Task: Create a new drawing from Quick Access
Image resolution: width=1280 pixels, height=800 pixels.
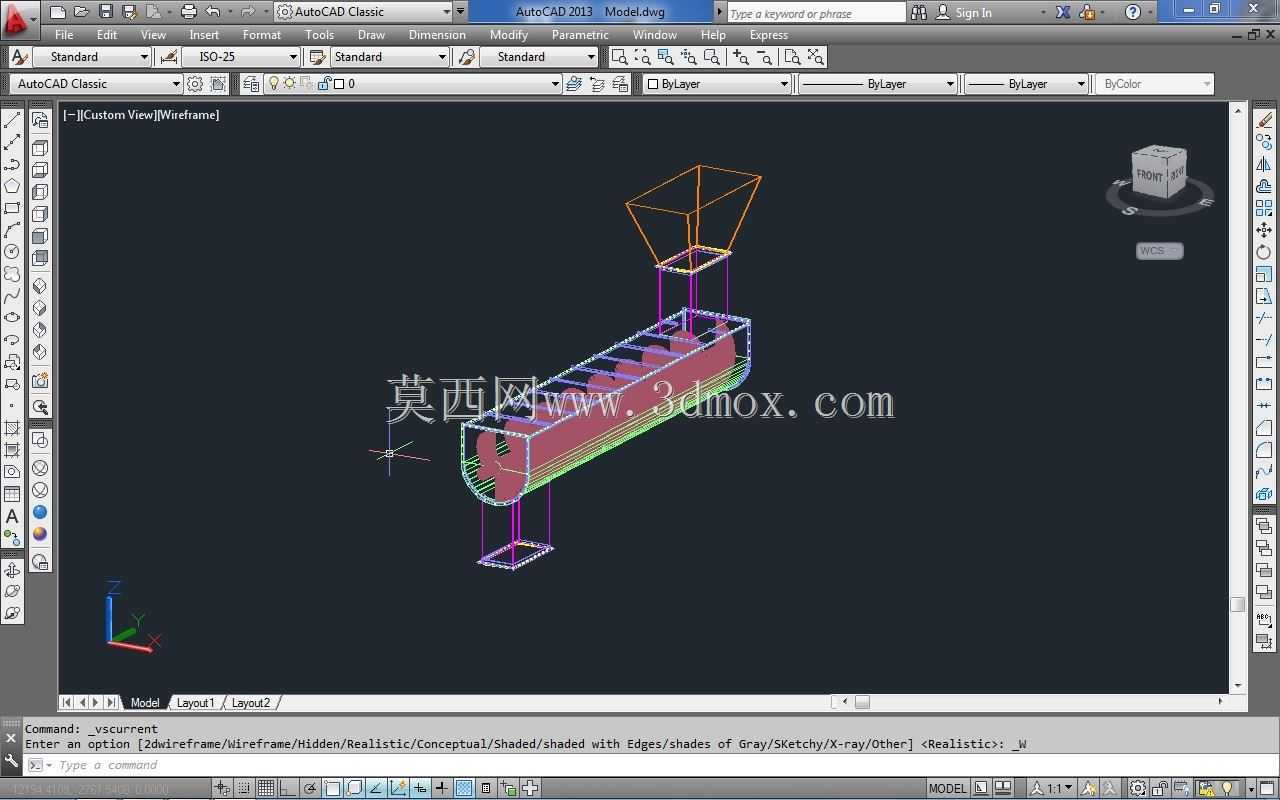Action: [x=58, y=12]
